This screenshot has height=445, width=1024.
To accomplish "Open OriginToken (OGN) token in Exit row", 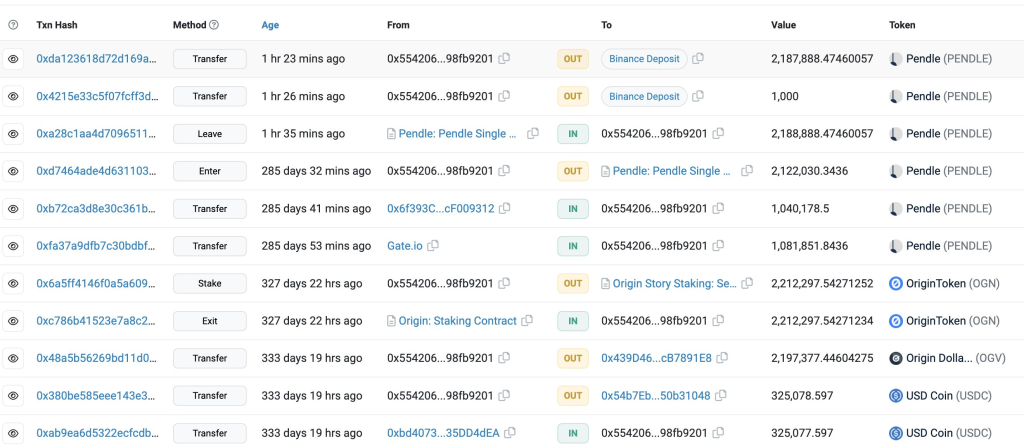I will [x=953, y=321].
